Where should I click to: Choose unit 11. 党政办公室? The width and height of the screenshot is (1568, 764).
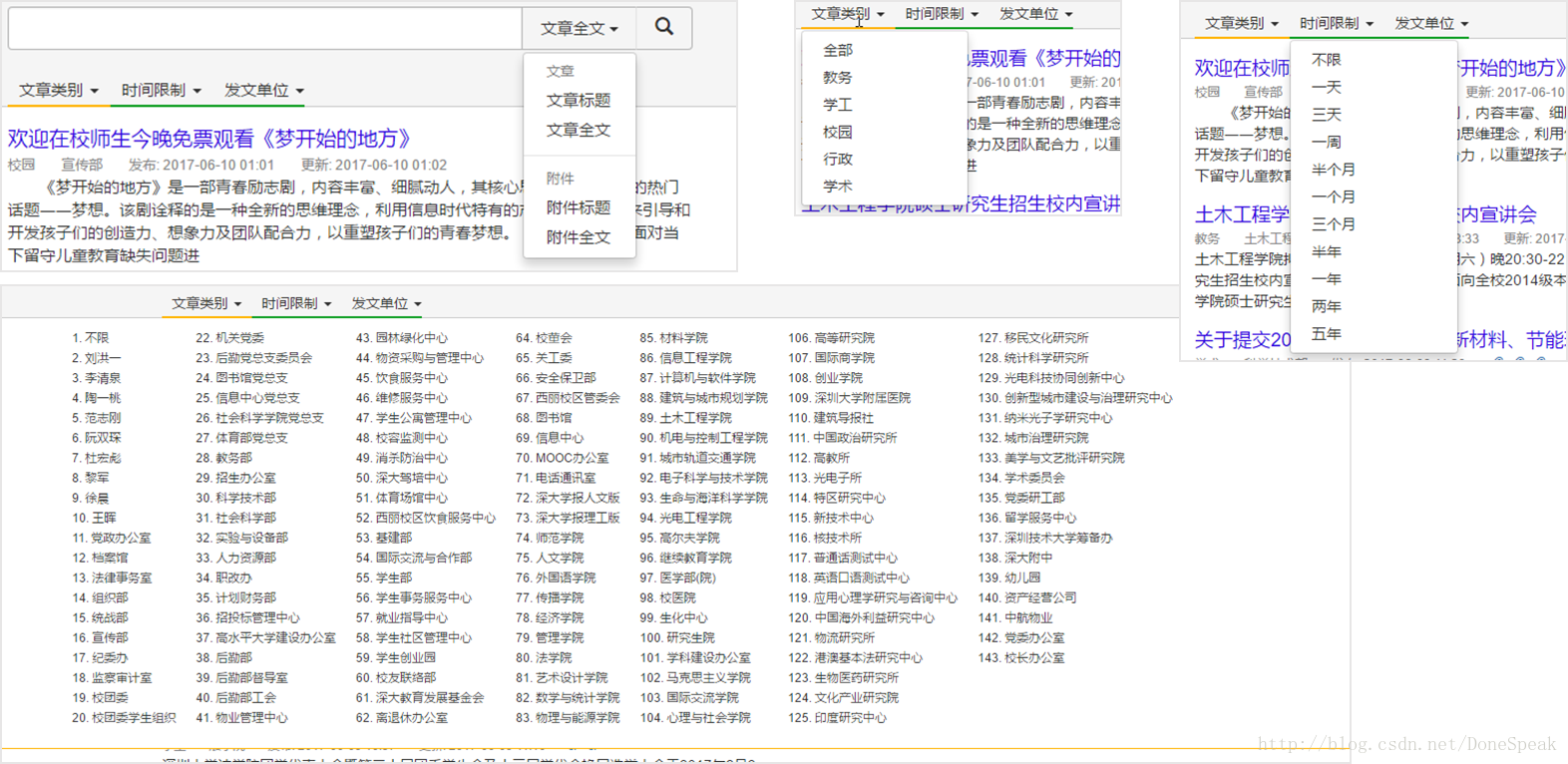point(112,538)
